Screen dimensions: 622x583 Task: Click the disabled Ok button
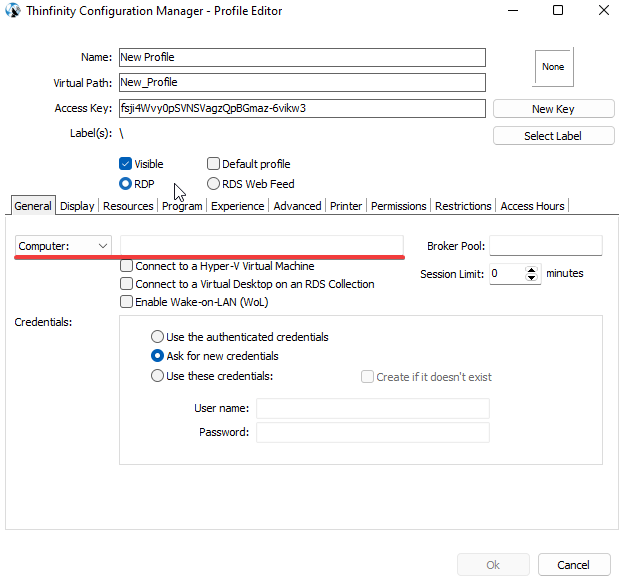[493, 564]
